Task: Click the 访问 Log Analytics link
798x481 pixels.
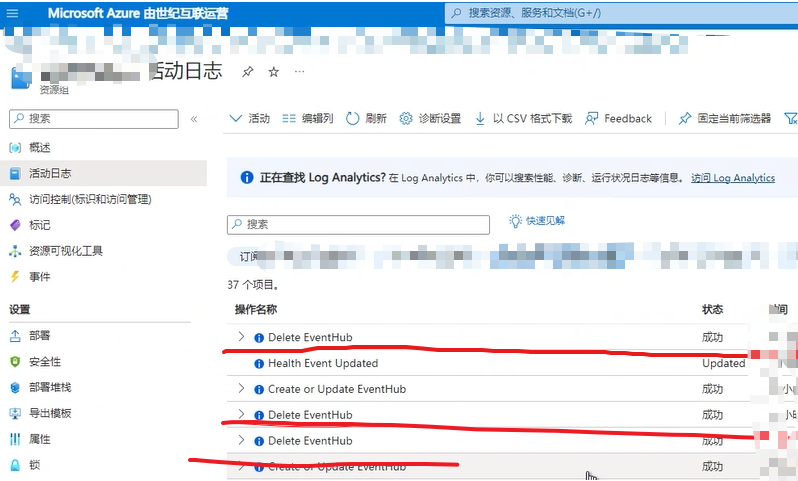Action: click(732, 178)
